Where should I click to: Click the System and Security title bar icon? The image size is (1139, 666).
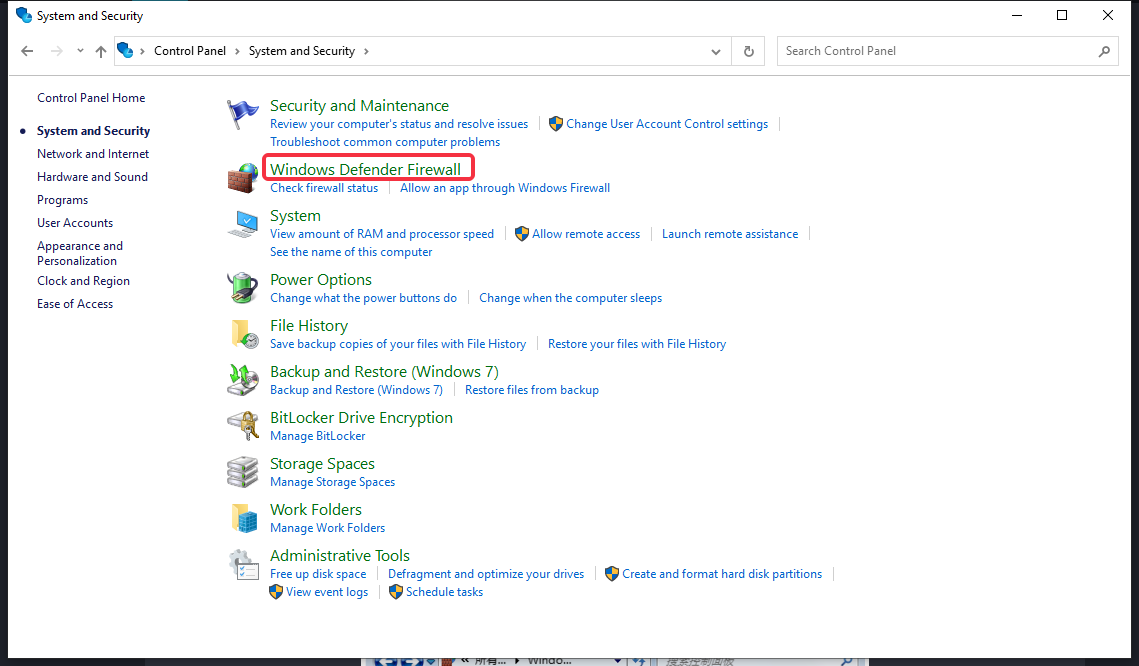point(23,15)
